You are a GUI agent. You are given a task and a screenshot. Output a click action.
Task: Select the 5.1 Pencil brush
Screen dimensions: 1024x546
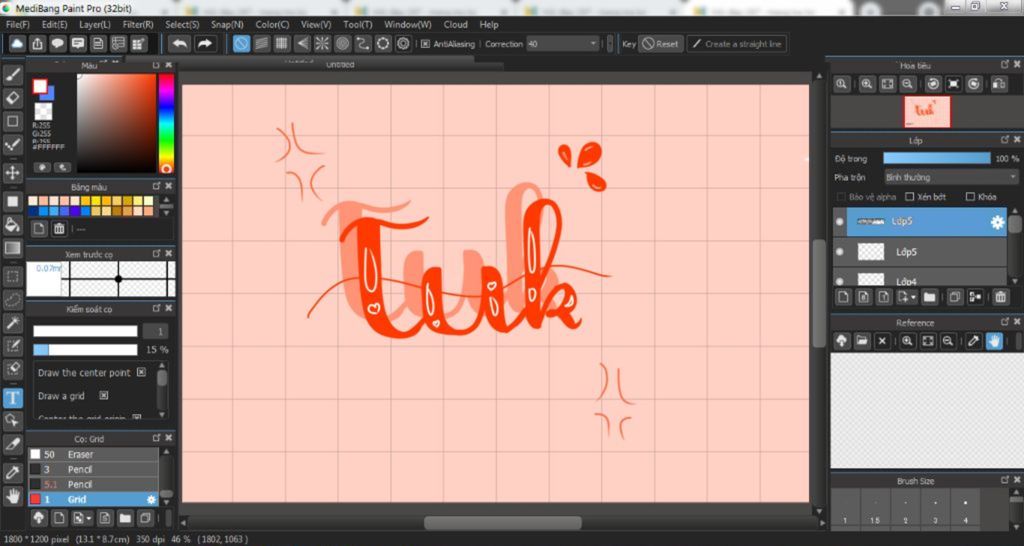(x=93, y=484)
